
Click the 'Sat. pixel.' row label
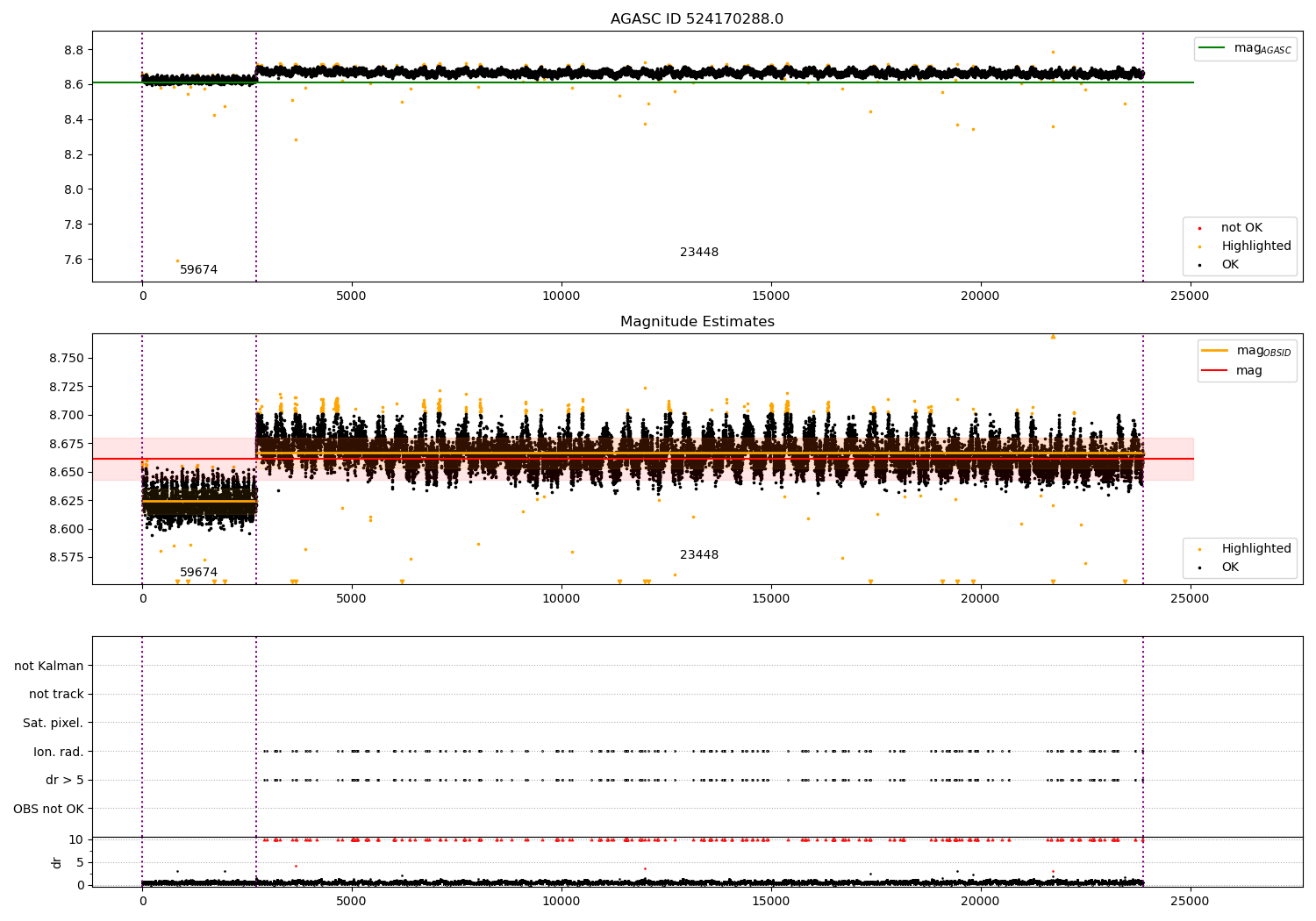tap(53, 724)
